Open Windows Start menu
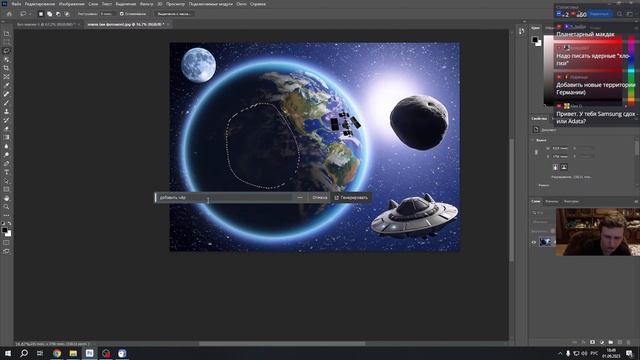Viewport: 640px width, 360px height. pos(8,353)
